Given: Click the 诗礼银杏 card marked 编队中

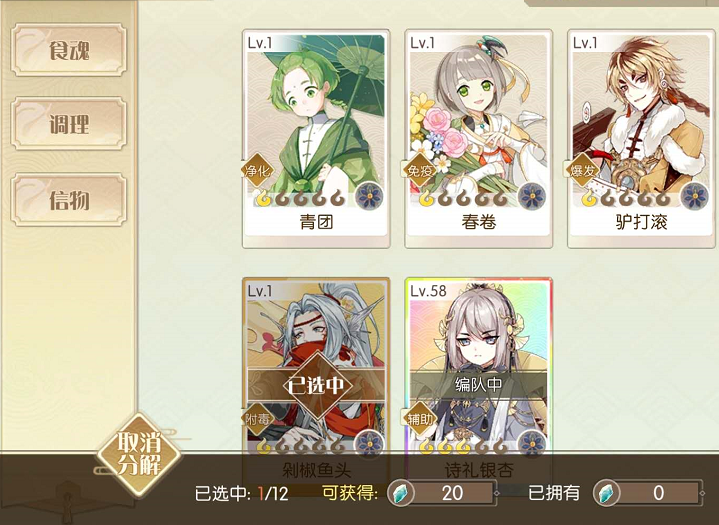Looking at the screenshot, I should (478, 385).
